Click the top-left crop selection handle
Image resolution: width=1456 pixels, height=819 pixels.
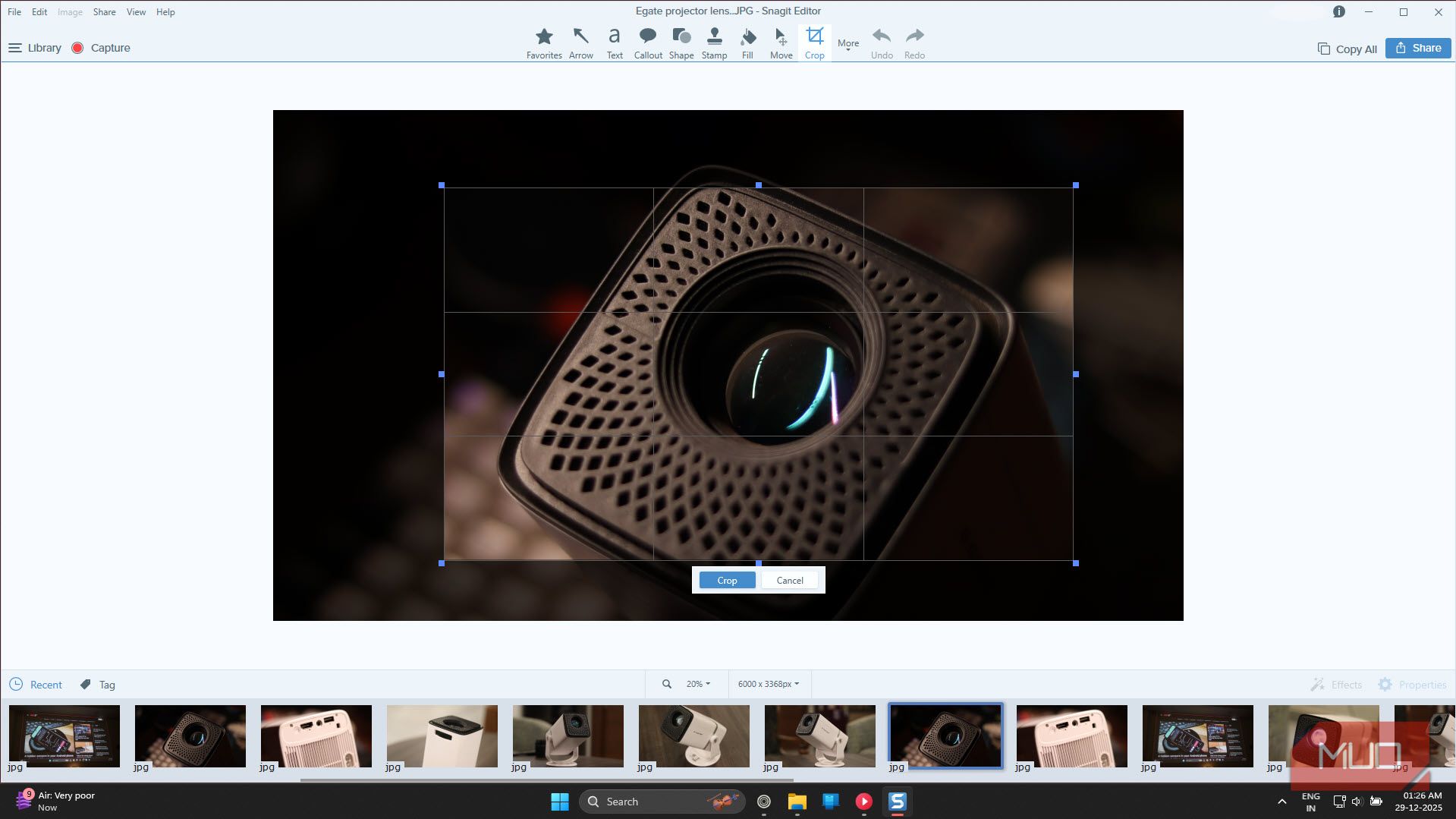pyautogui.click(x=442, y=185)
